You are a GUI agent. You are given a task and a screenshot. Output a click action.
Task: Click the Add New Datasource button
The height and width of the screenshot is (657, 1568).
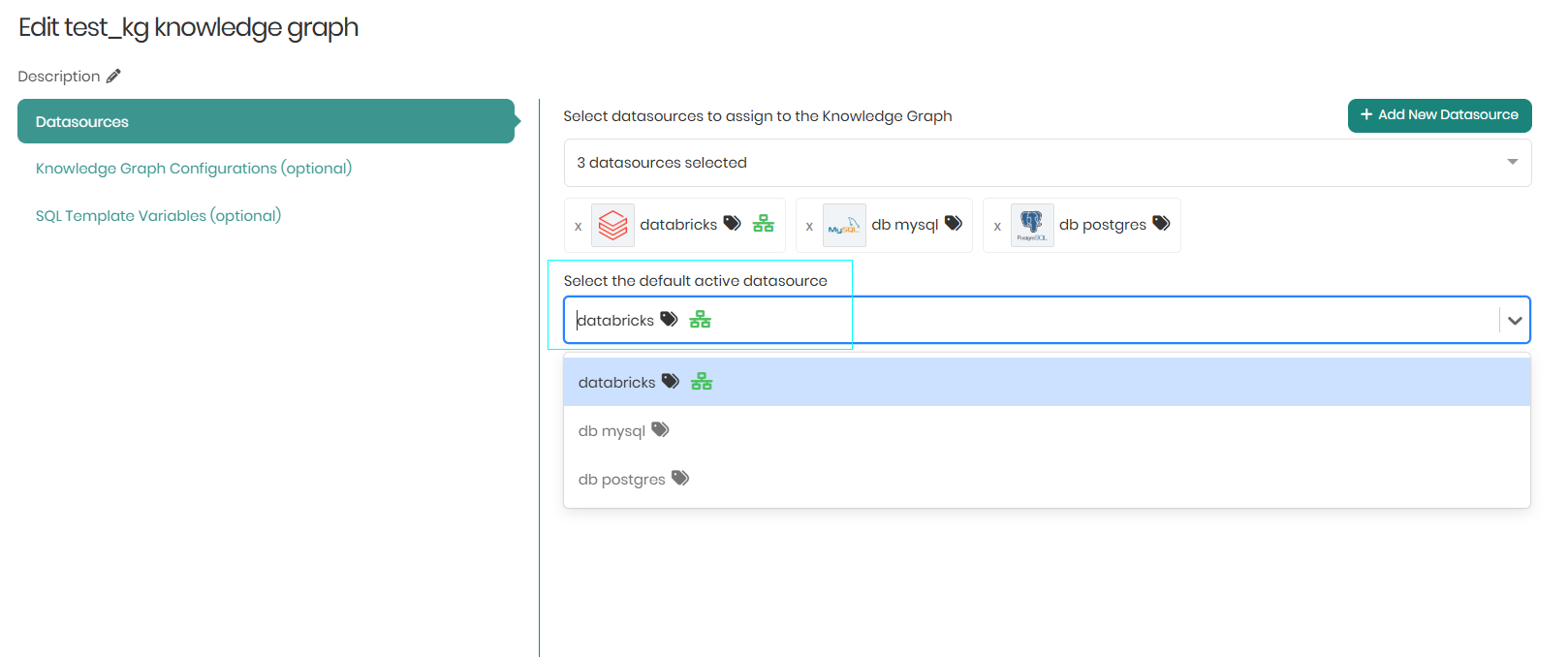(1439, 115)
